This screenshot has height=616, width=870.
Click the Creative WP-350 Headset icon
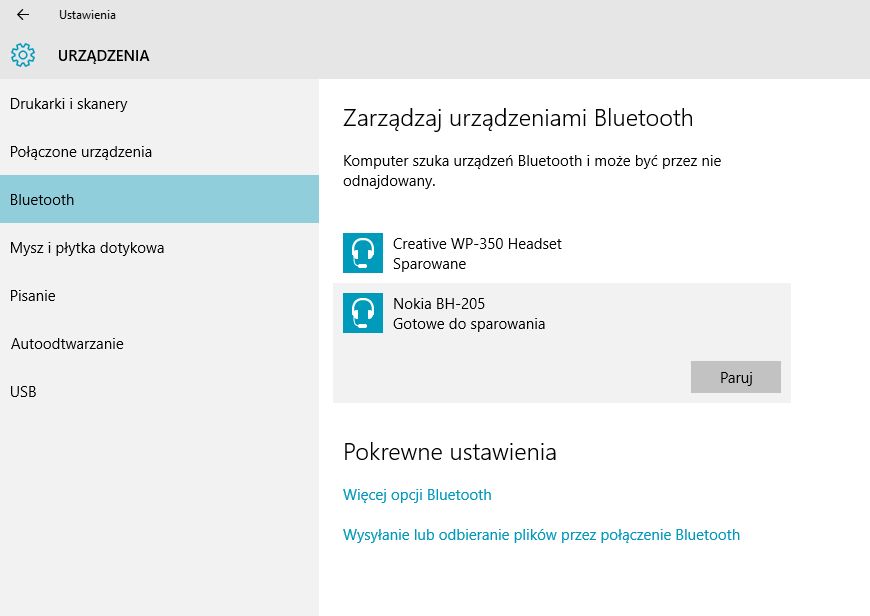363,253
